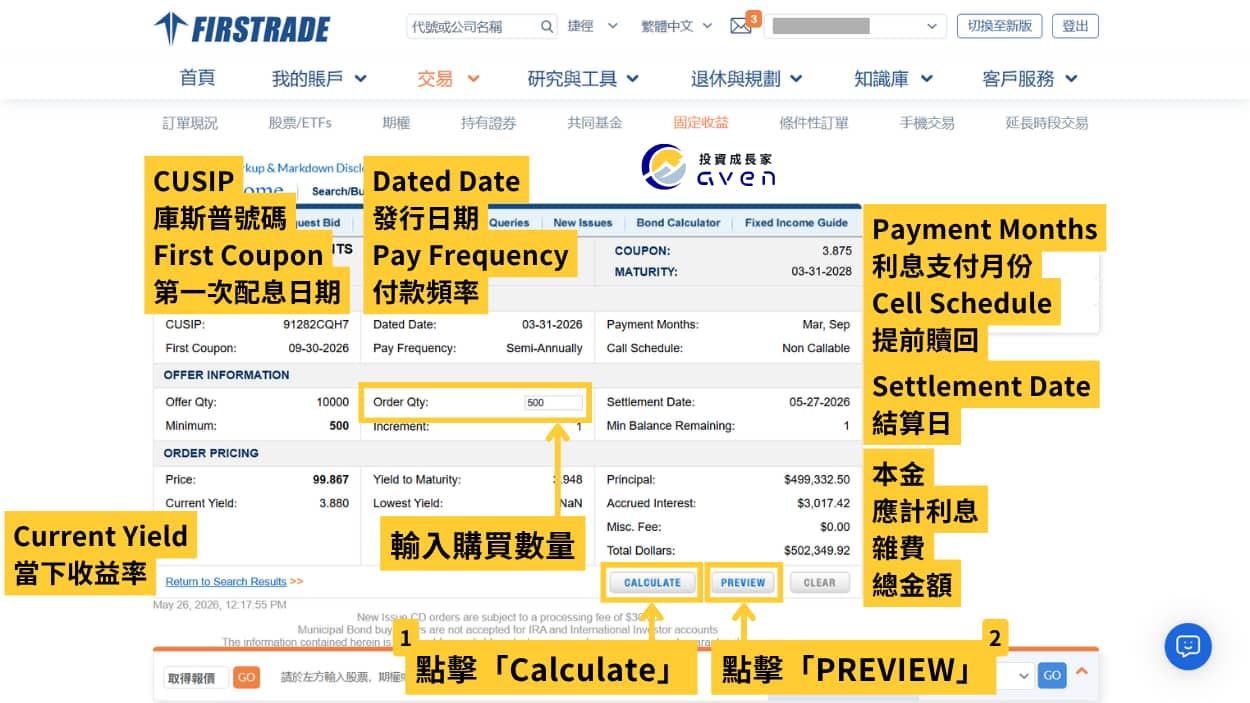Select the CUSIP value 91282CQH7
This screenshot has height=703, width=1250.
(316, 325)
